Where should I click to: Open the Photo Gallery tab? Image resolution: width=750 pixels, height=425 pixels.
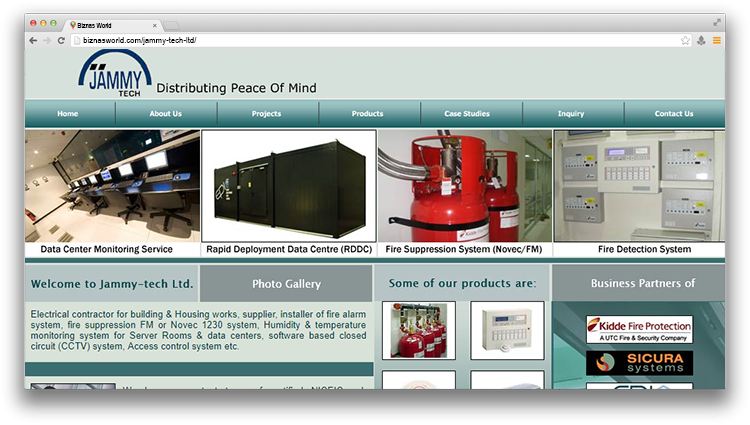point(286,284)
